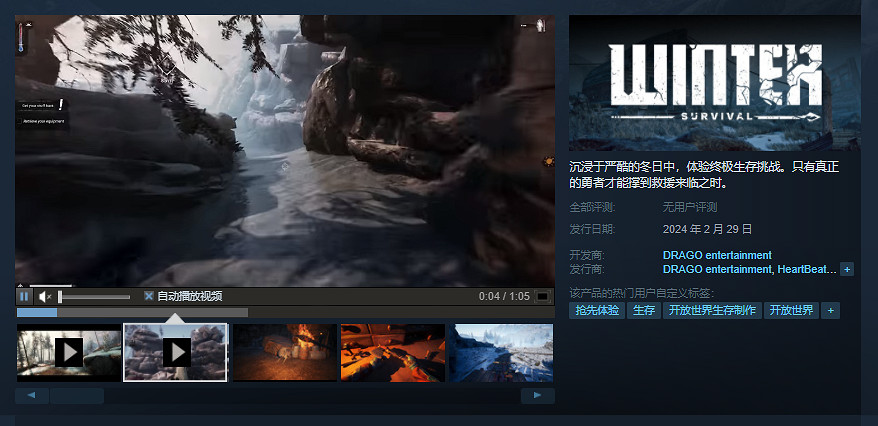Expand the publisher list with plus button
878x426 pixels.
click(x=847, y=269)
